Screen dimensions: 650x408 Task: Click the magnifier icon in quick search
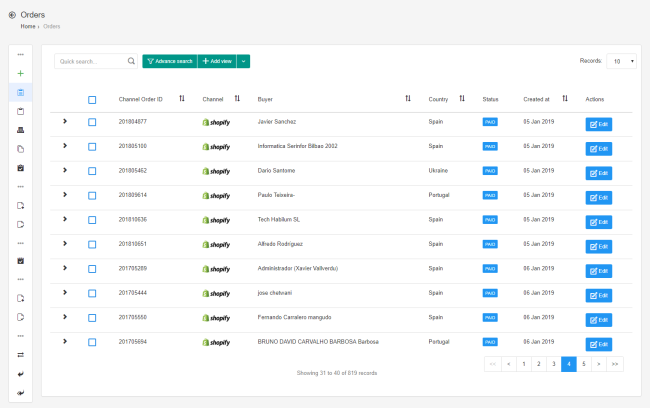coord(131,61)
